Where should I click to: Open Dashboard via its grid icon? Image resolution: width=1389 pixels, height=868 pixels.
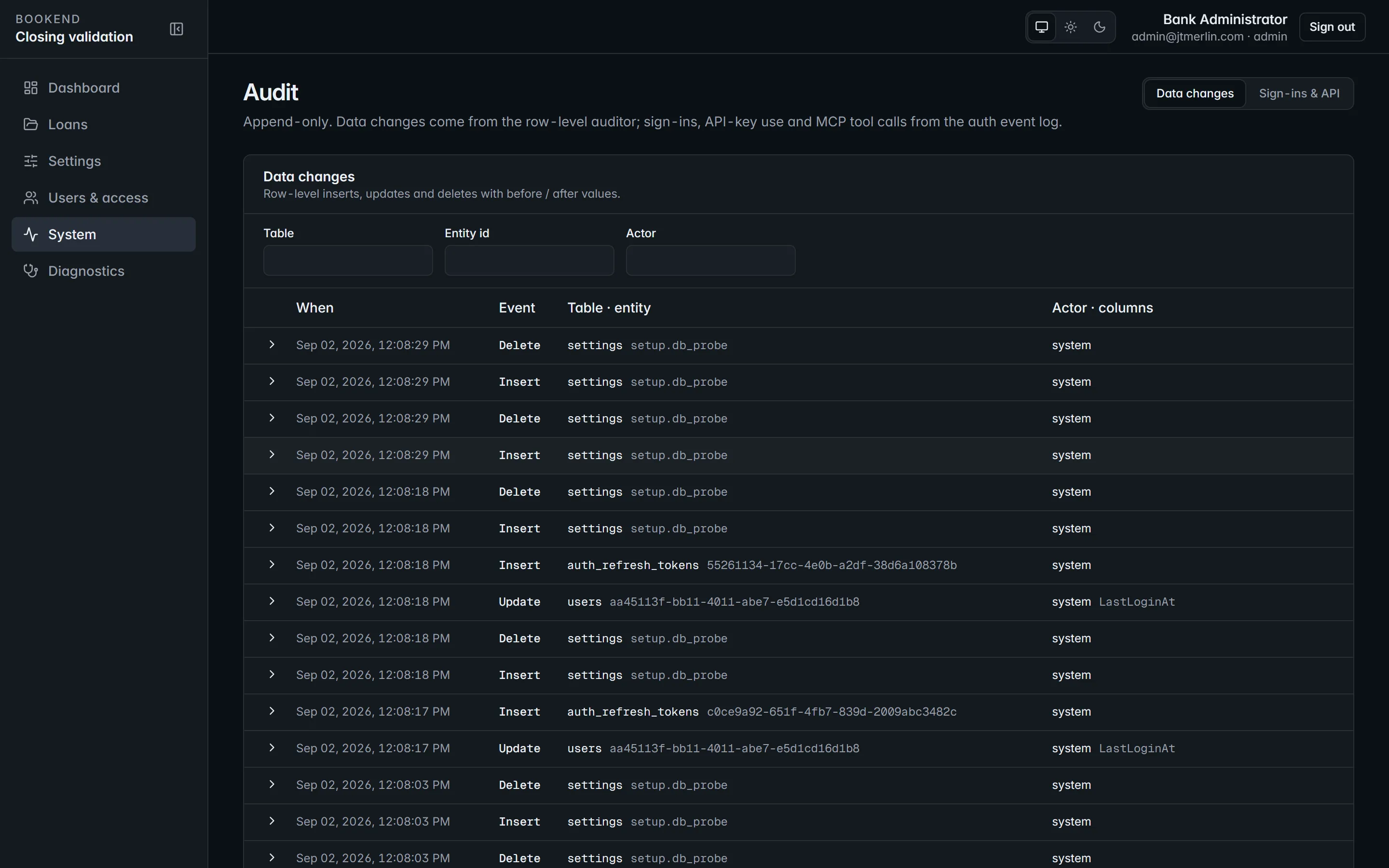[30, 88]
